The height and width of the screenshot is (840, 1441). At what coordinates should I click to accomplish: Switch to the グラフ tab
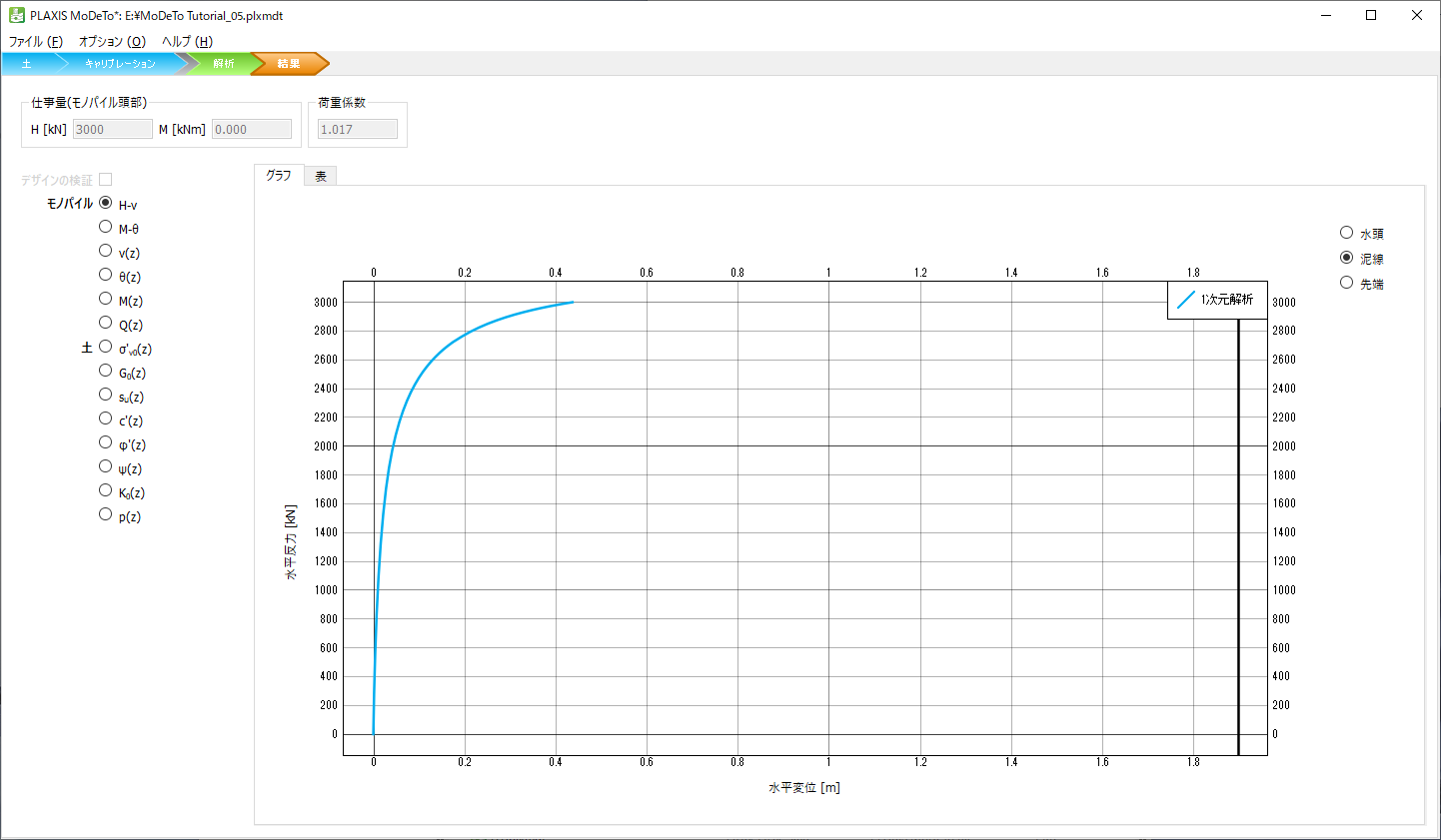point(279,175)
